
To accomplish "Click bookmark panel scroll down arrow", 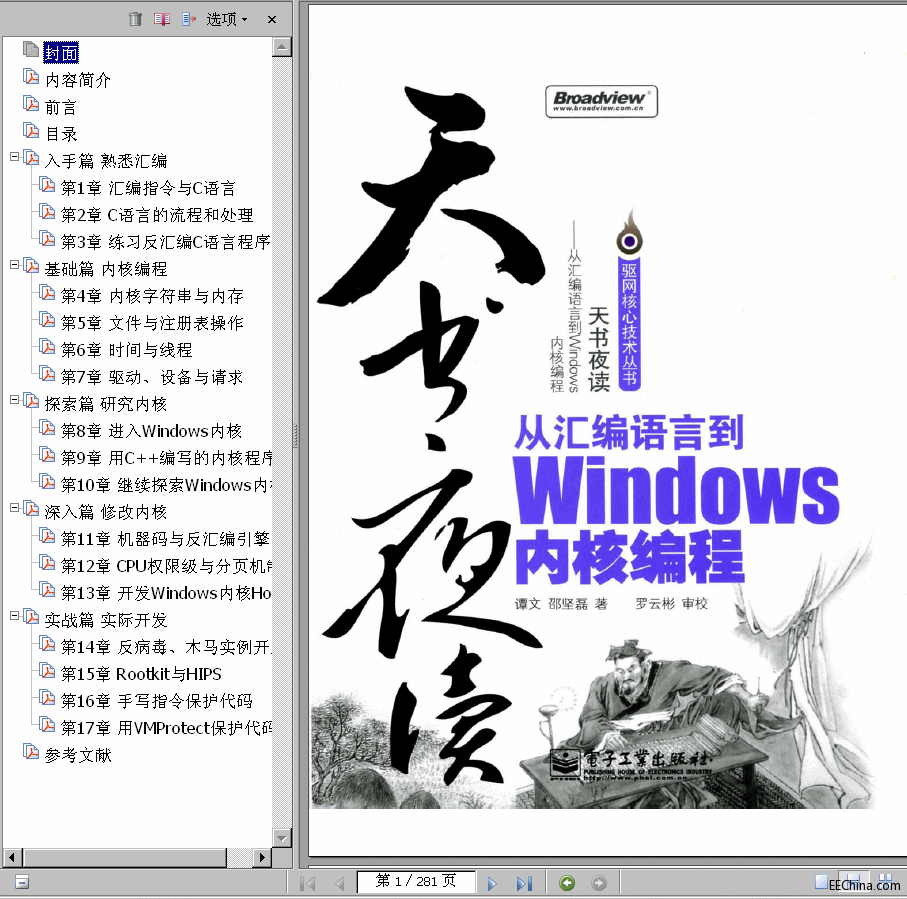I will click(x=282, y=838).
